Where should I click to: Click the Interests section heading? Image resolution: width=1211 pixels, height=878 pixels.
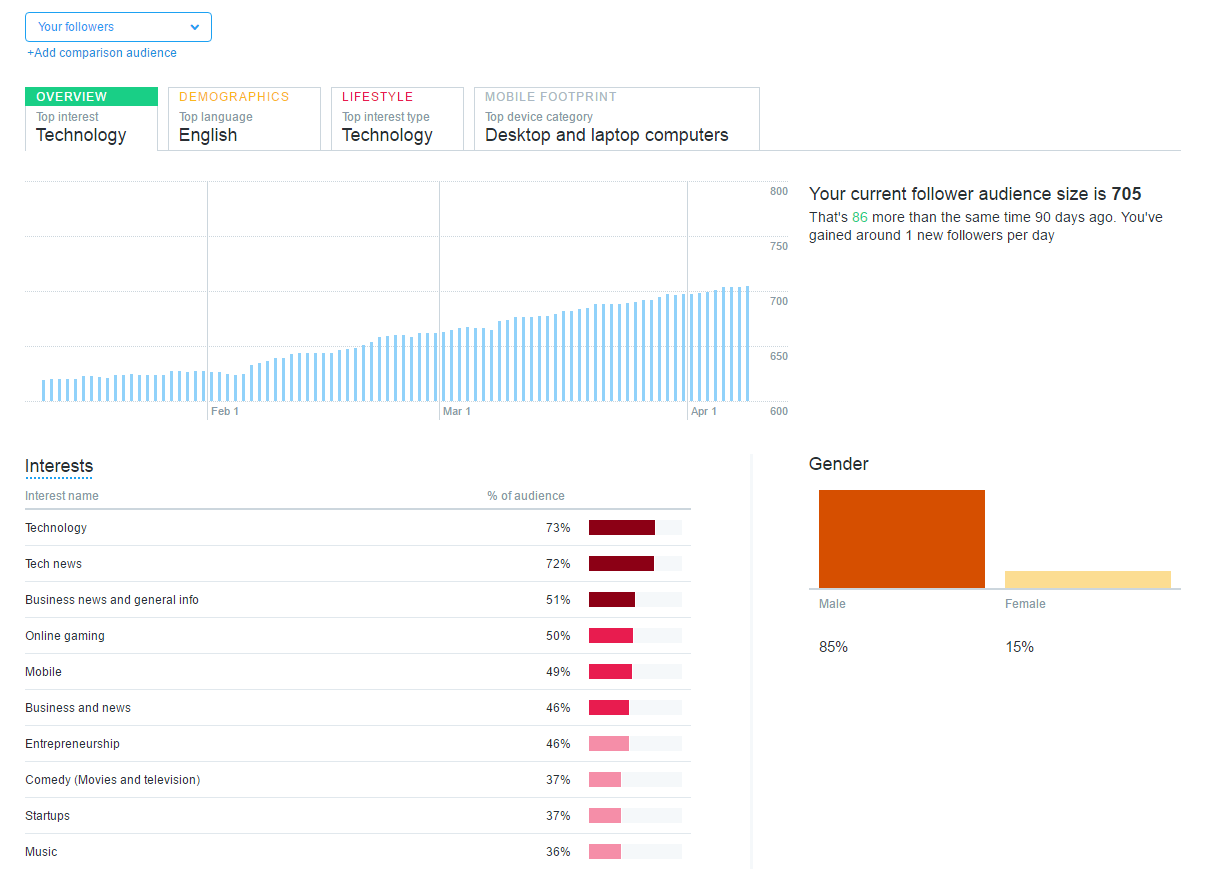pyautogui.click(x=59, y=466)
